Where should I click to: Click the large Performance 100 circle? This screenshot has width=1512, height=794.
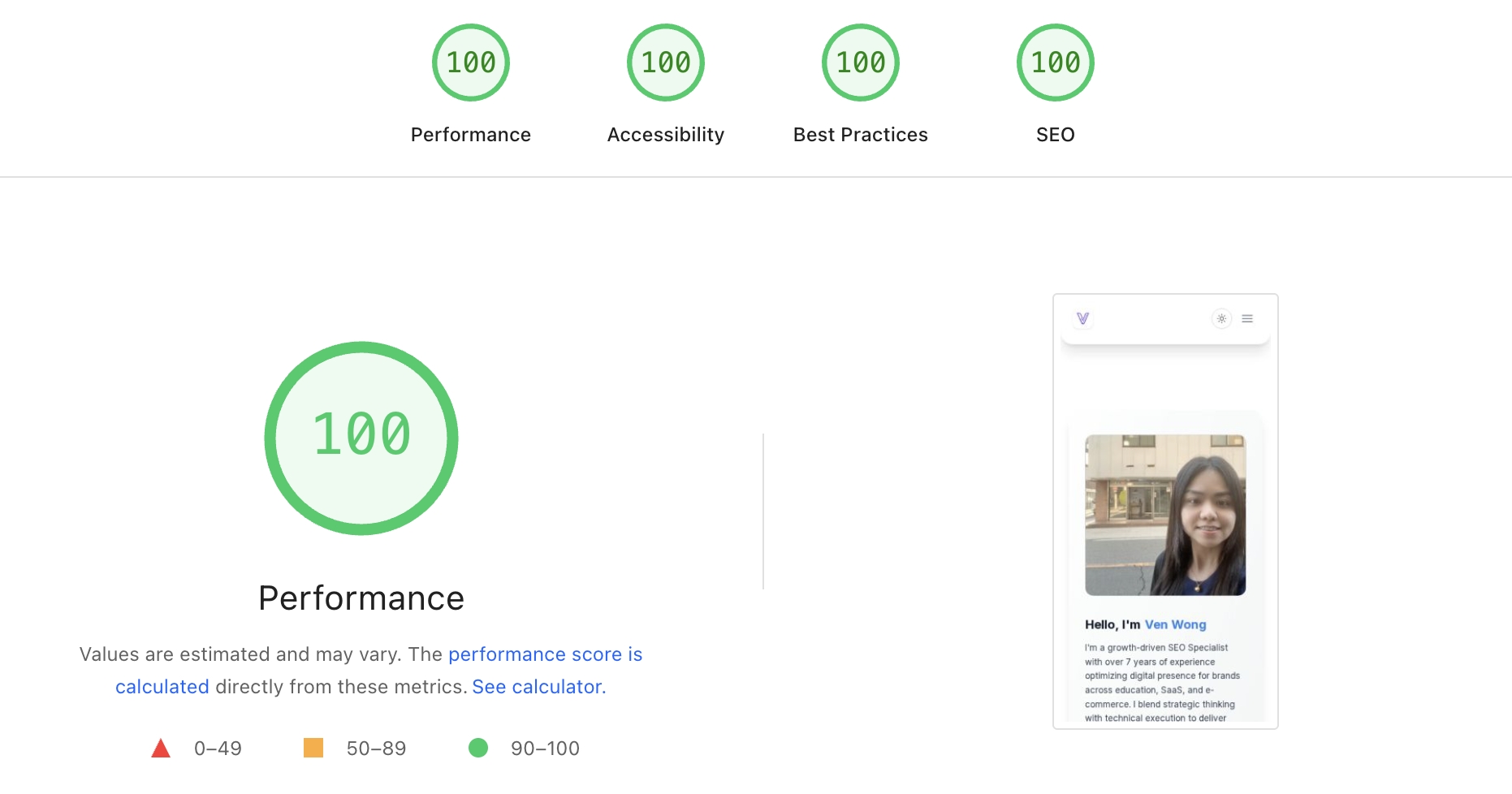[361, 438]
